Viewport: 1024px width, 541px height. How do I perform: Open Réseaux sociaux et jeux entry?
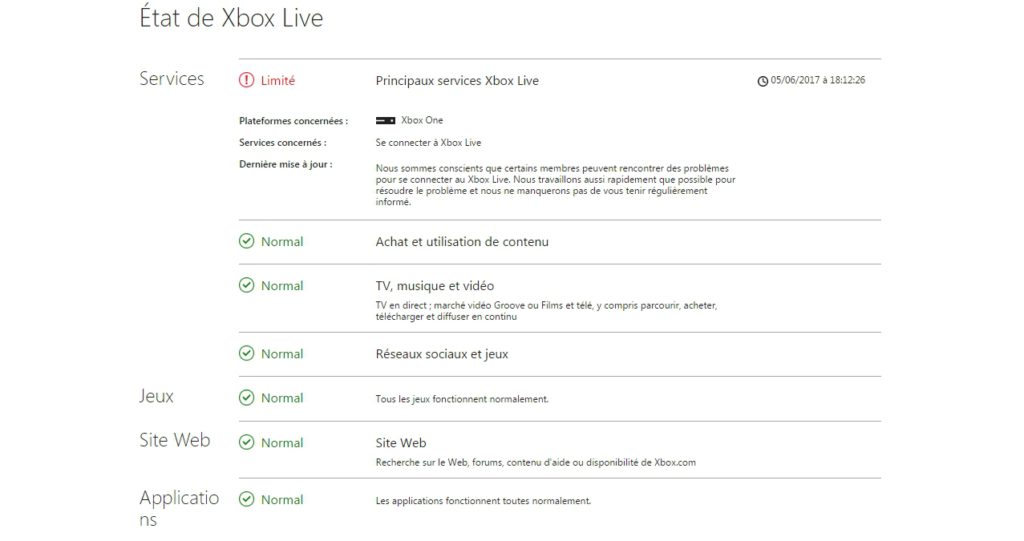pos(441,354)
